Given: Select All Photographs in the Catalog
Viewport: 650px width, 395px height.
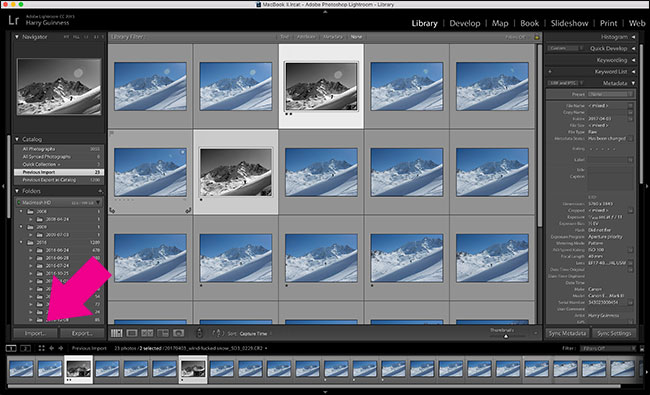Looking at the screenshot, I should click(59, 149).
